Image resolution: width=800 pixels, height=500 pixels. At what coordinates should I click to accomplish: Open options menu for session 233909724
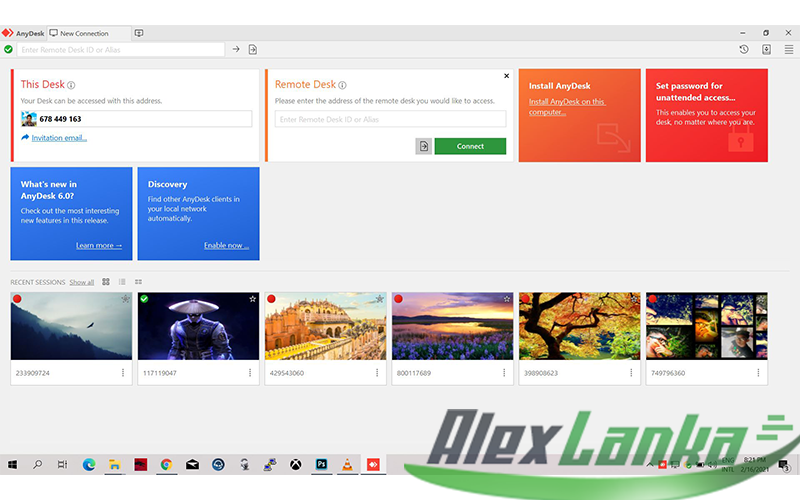click(123, 373)
